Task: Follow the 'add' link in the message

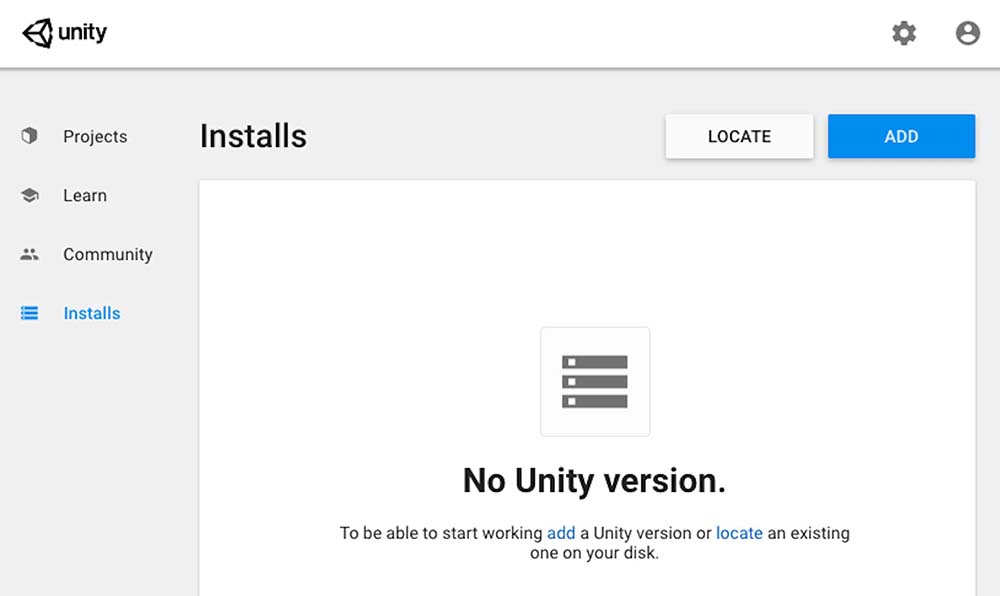Action: point(561,533)
